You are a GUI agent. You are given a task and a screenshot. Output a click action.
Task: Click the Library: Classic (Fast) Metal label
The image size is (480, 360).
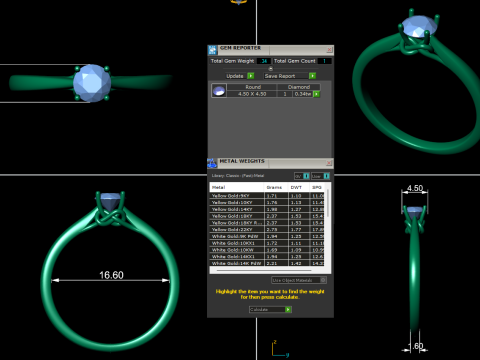coord(238,176)
